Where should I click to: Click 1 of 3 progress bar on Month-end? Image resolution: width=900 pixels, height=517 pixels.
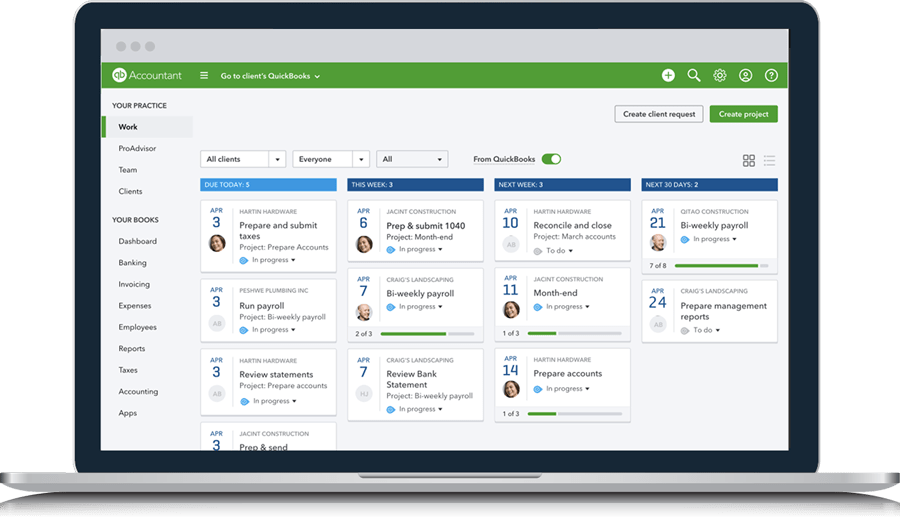[574, 333]
